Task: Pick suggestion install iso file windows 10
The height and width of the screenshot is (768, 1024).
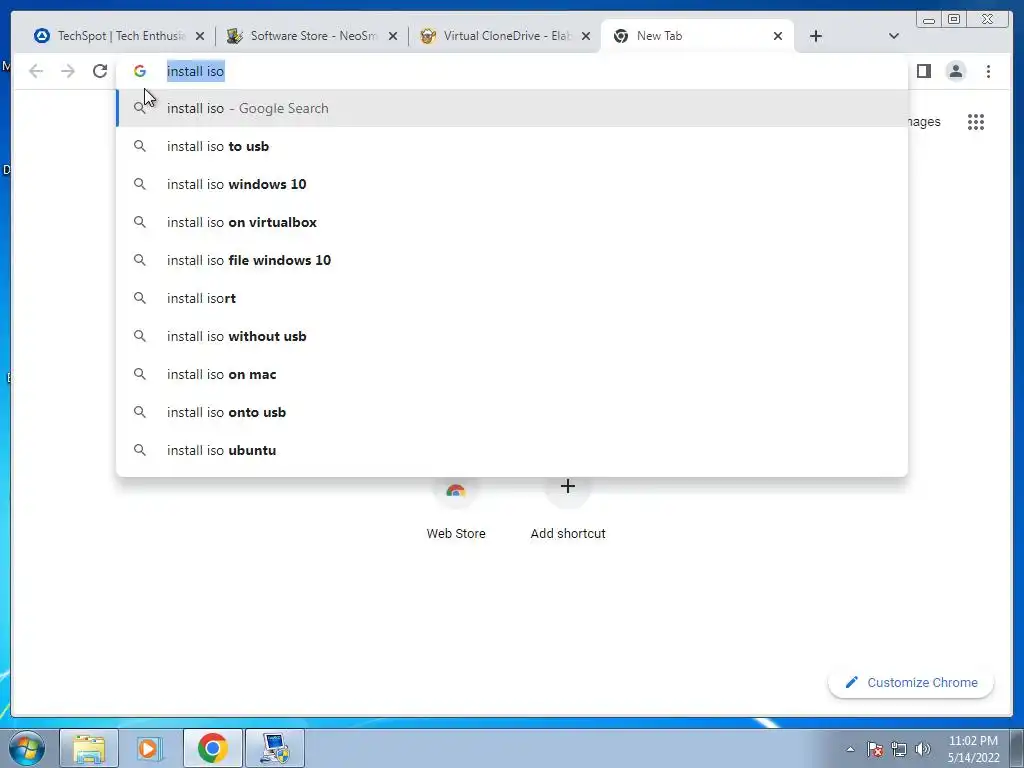Action: tap(512, 260)
